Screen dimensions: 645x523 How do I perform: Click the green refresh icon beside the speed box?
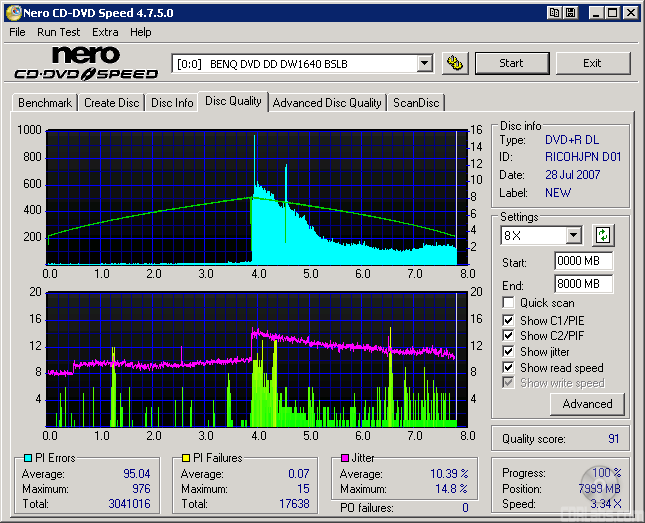tap(602, 236)
